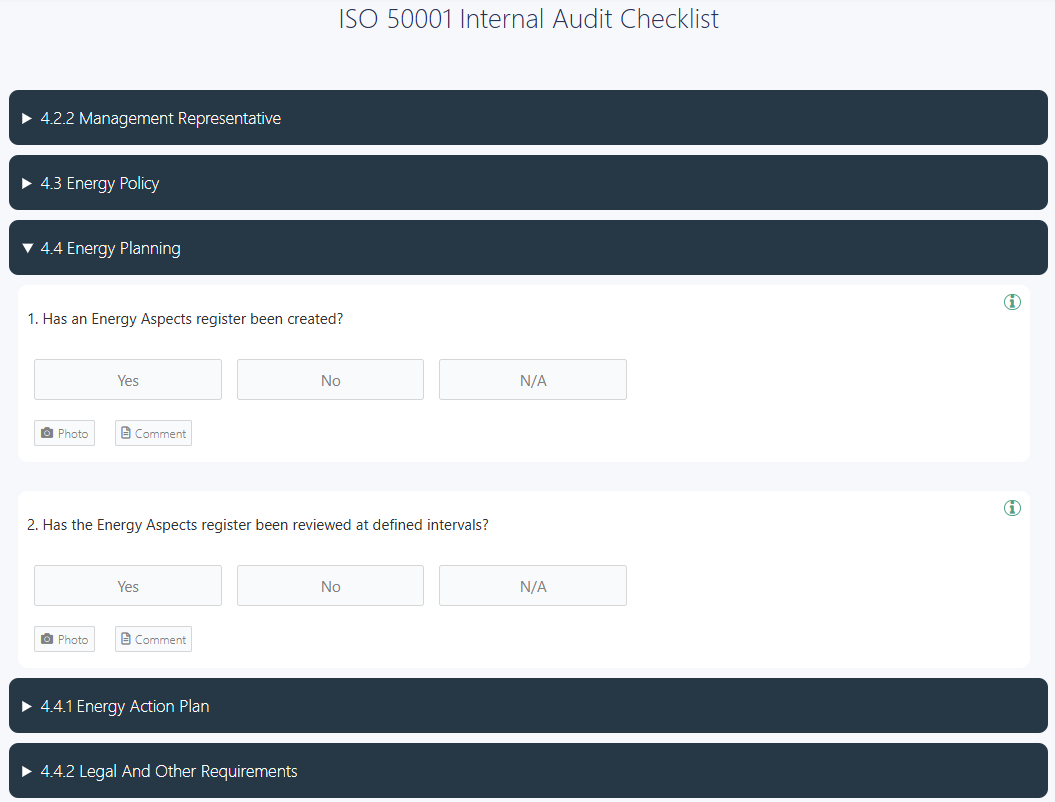1055x802 pixels.
Task: Open info icon for Energy Aspects register created question
Action: pos(1012,302)
